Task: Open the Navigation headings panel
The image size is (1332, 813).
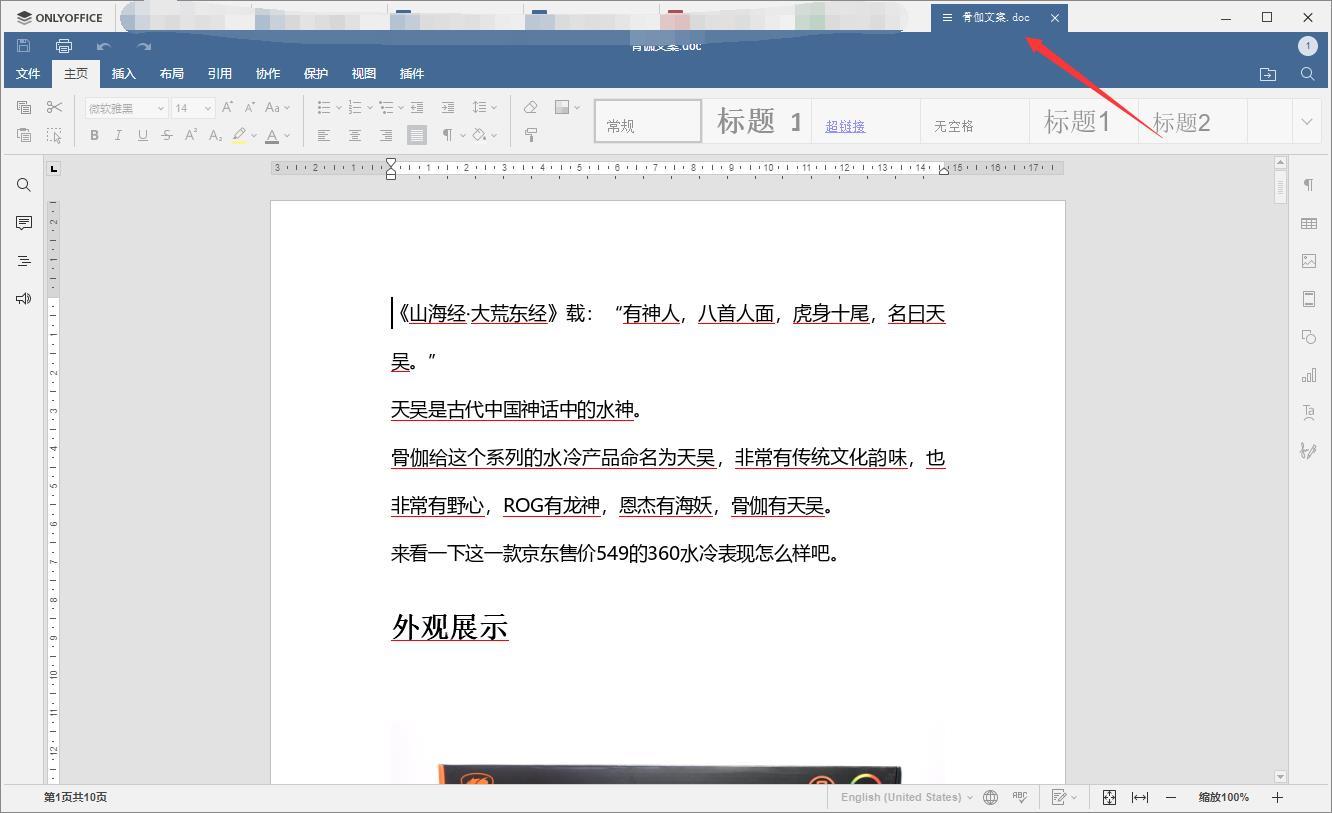Action: (x=23, y=260)
